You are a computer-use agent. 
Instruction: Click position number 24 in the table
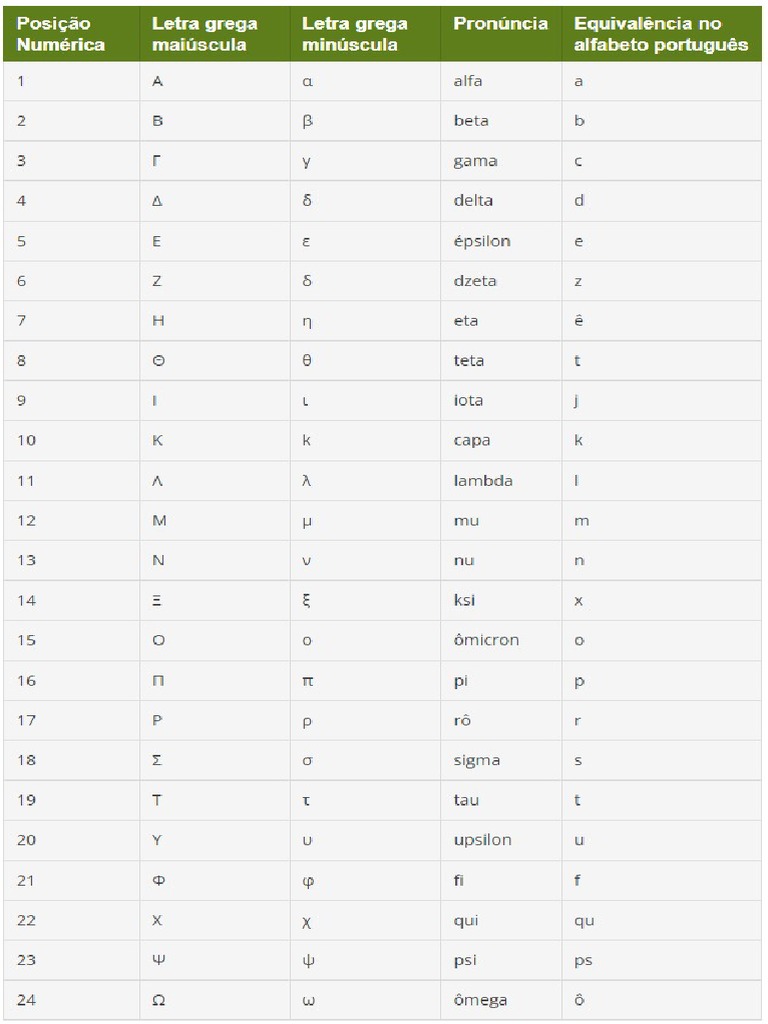coord(26,1000)
